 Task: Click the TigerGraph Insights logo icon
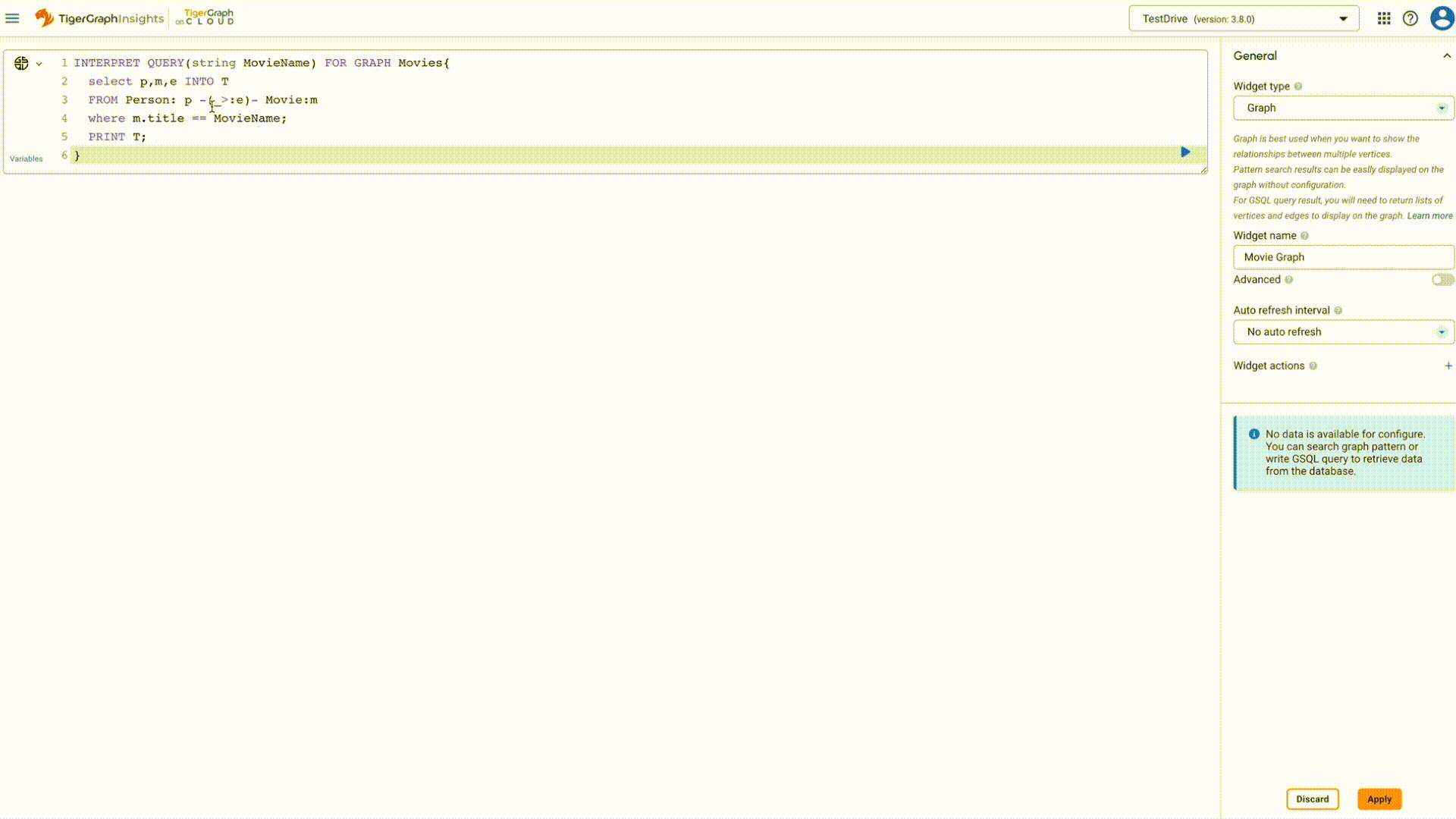[x=44, y=18]
